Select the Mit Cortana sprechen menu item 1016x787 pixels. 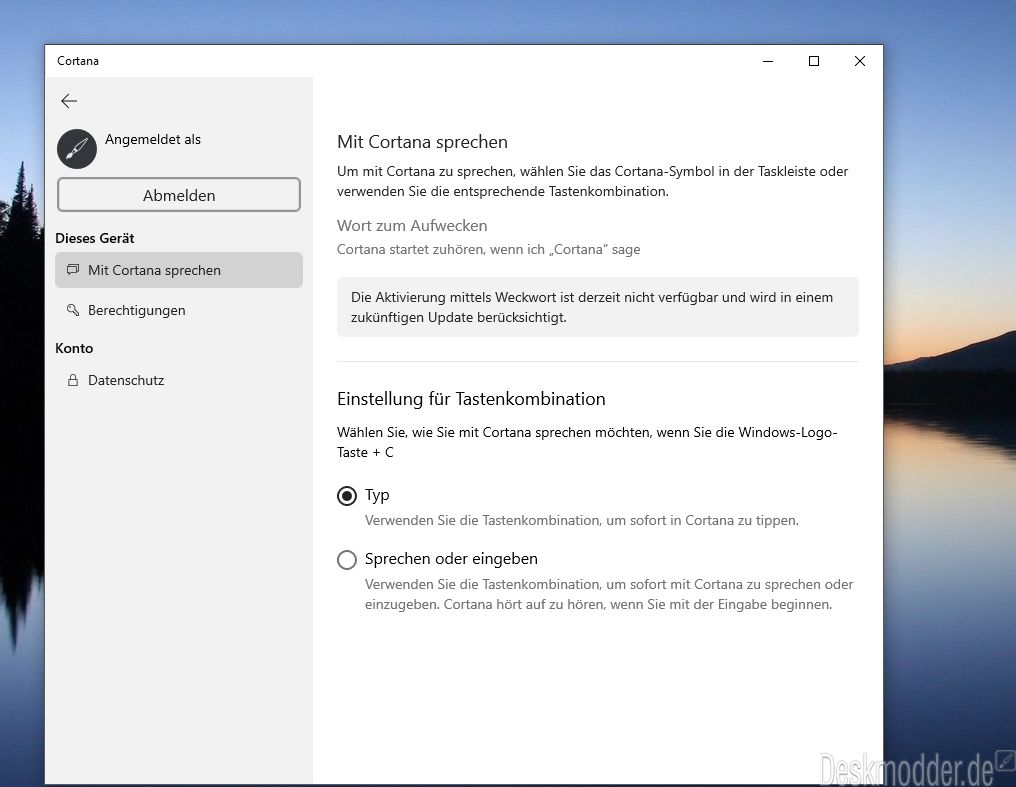[179, 270]
